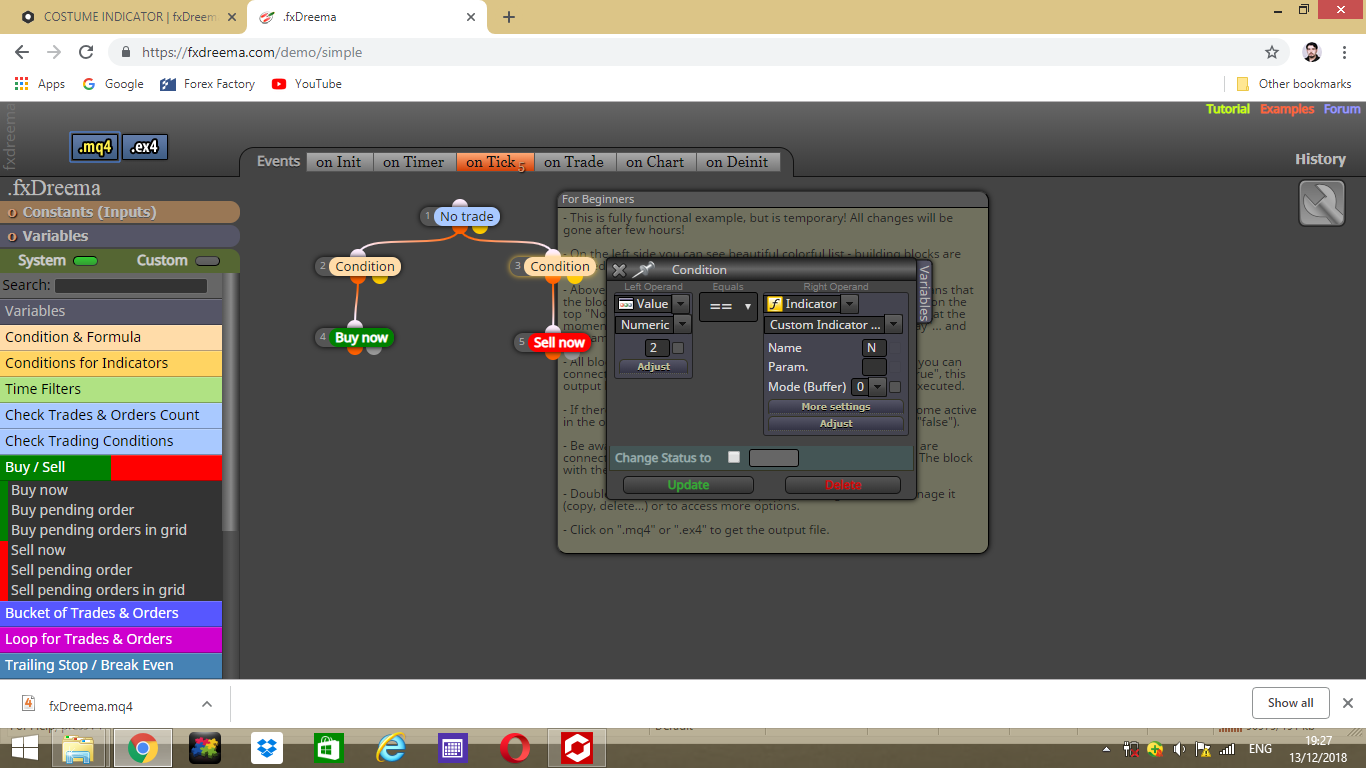
Task: Expand the Time Filters category
Action: coord(111,389)
